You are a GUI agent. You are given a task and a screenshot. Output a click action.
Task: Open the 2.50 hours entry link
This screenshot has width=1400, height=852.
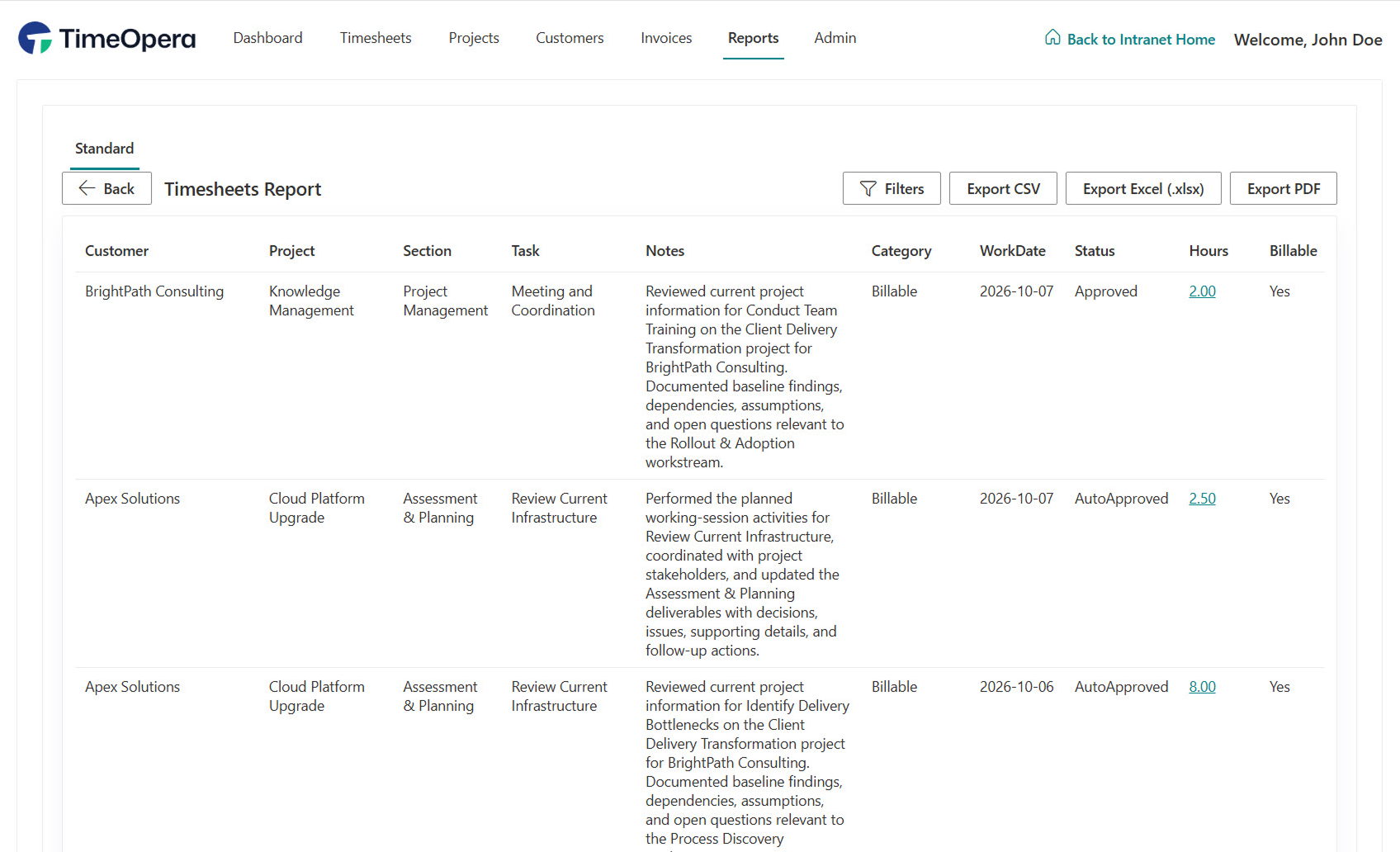(x=1202, y=499)
